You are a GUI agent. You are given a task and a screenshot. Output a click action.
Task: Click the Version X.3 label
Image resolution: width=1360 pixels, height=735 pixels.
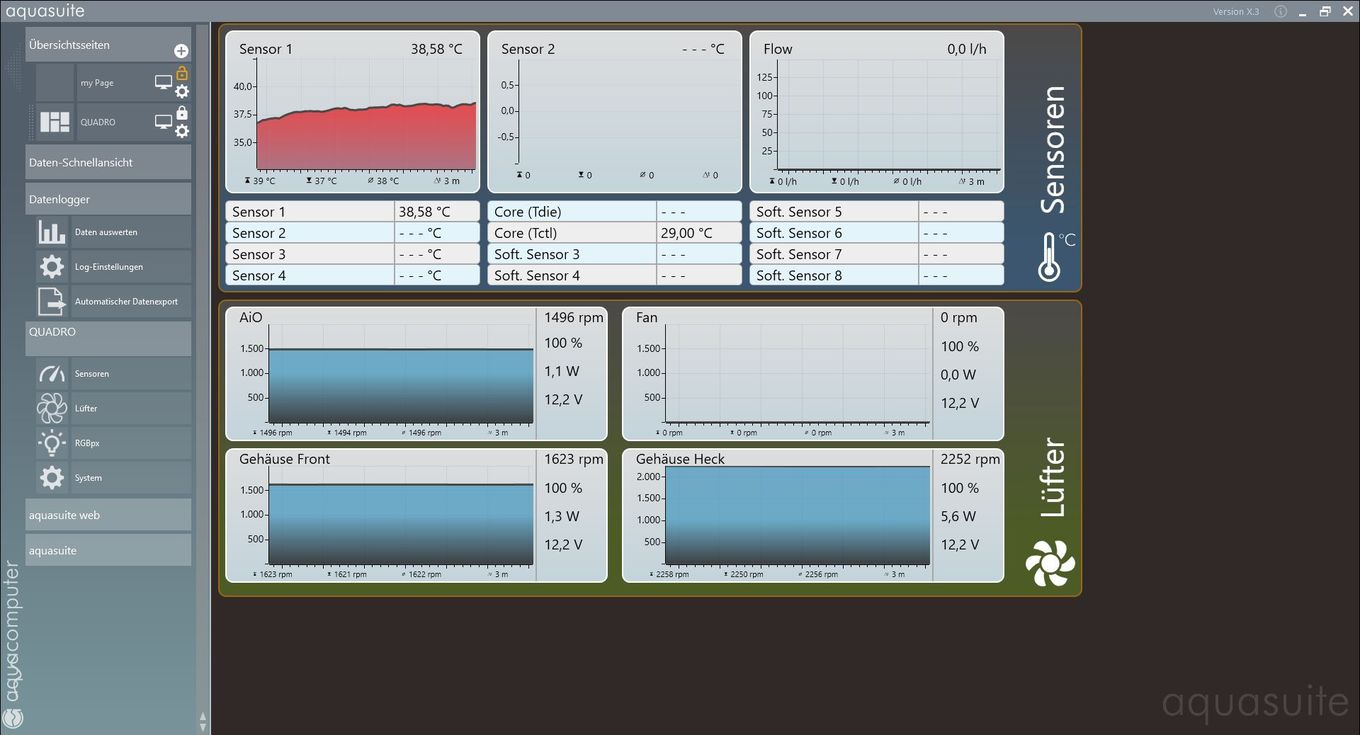[x=1236, y=12]
